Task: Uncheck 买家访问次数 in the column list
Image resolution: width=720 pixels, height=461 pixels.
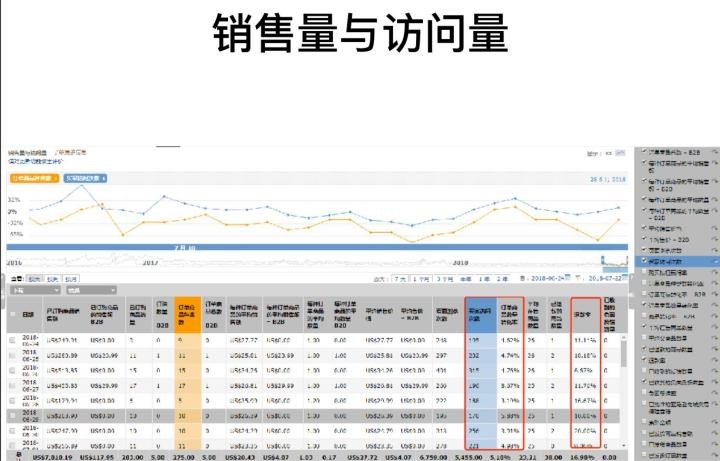Action: (x=644, y=261)
